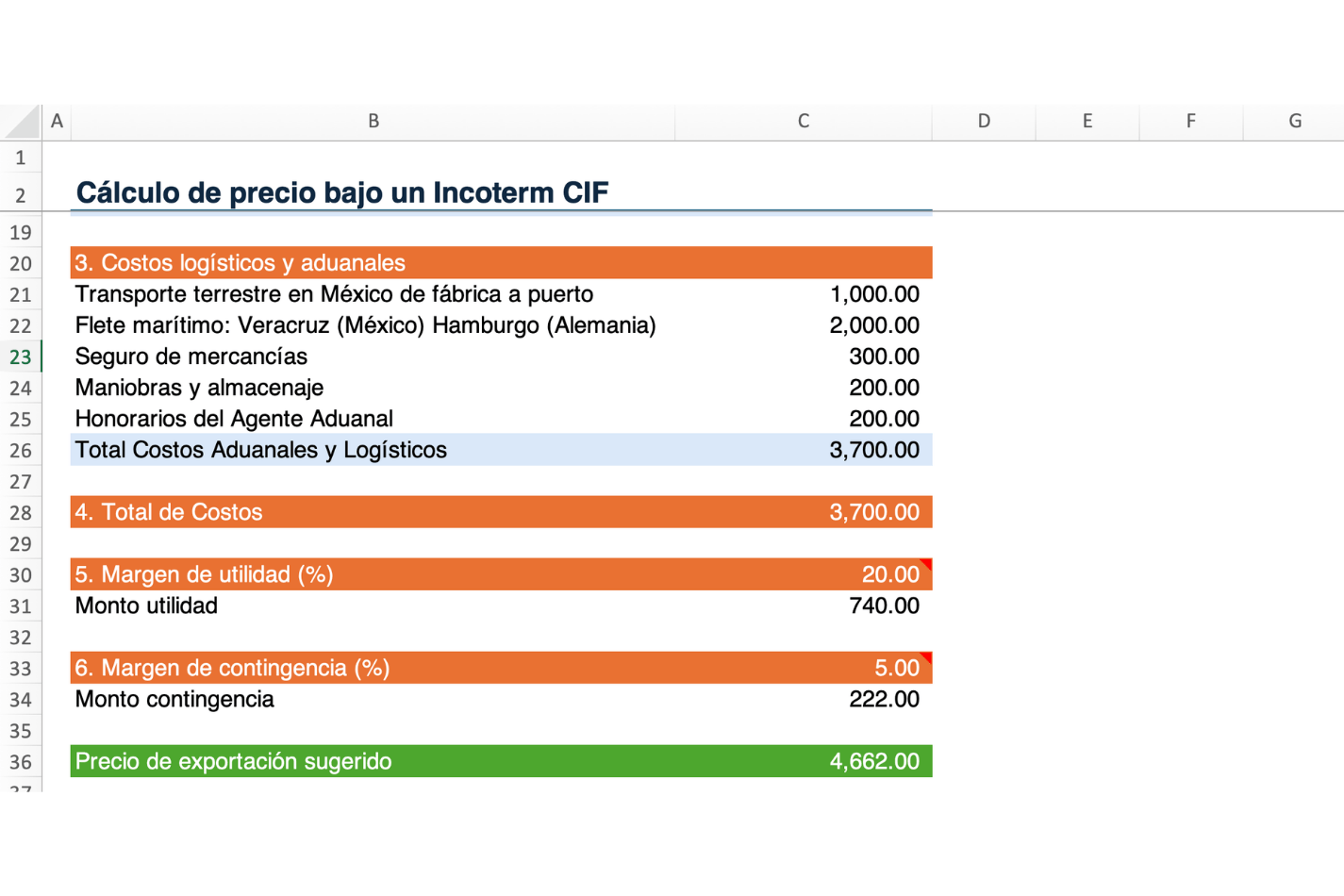Select row 28 header
Screen dimensions: 1344x896
coord(21,512)
